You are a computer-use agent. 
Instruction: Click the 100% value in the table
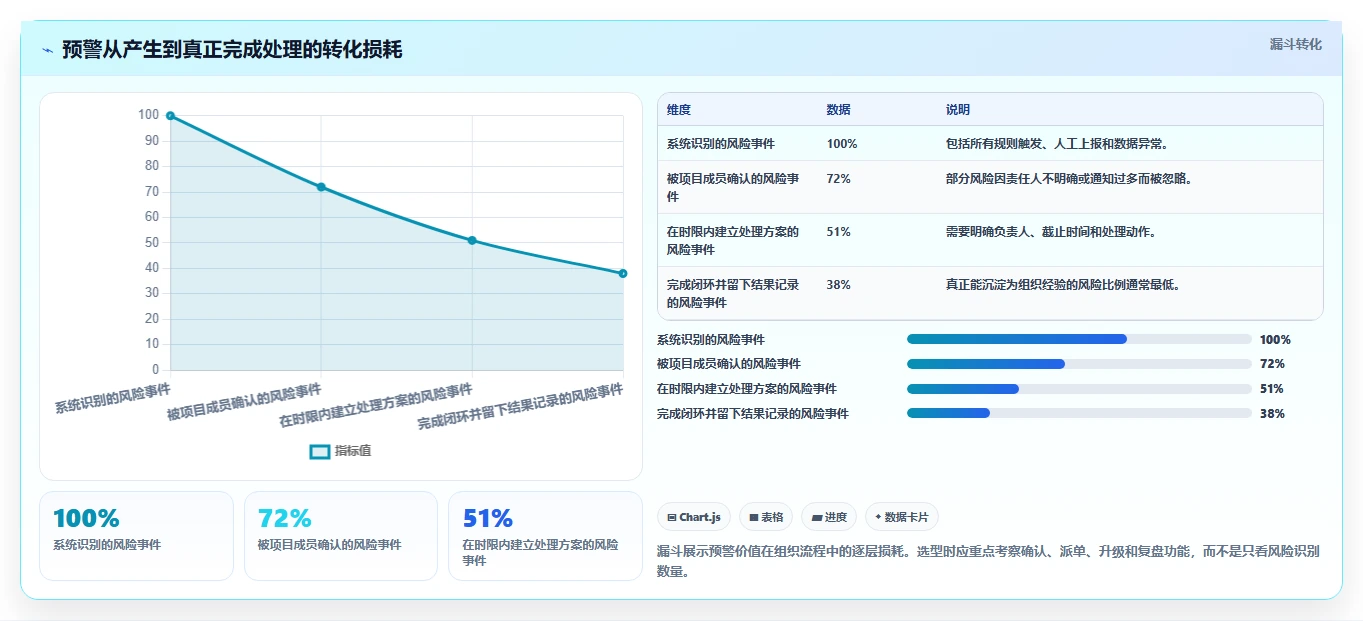coord(842,144)
